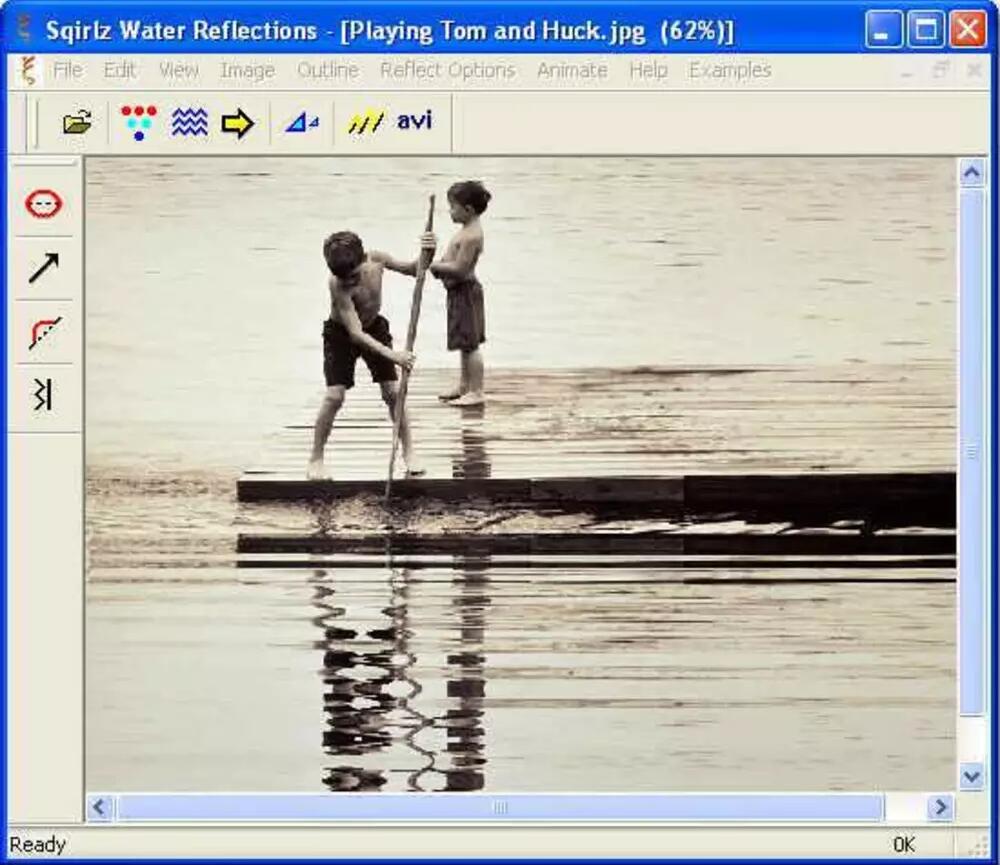Click the horizontal scrollbar left arrow
Viewport: 1000px width, 865px height.
pyautogui.click(x=99, y=807)
